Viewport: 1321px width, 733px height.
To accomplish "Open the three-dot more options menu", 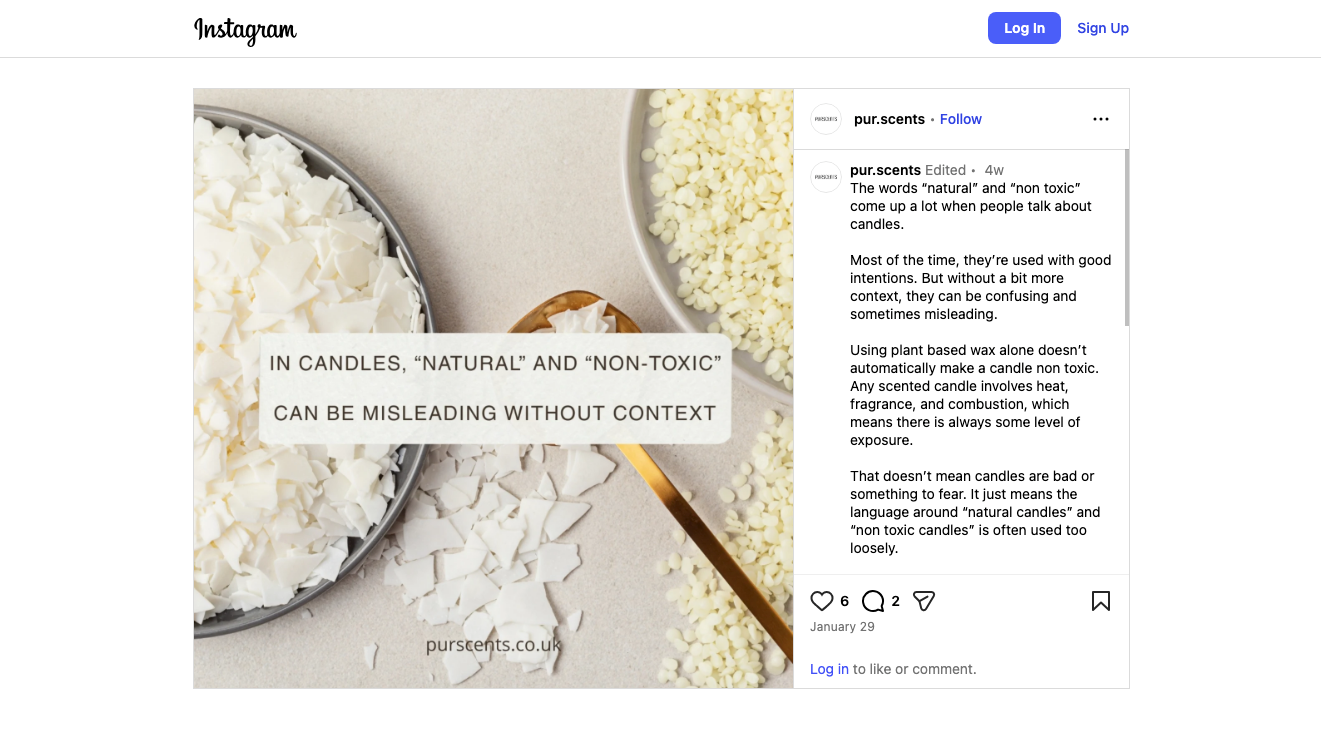I will pos(1101,119).
